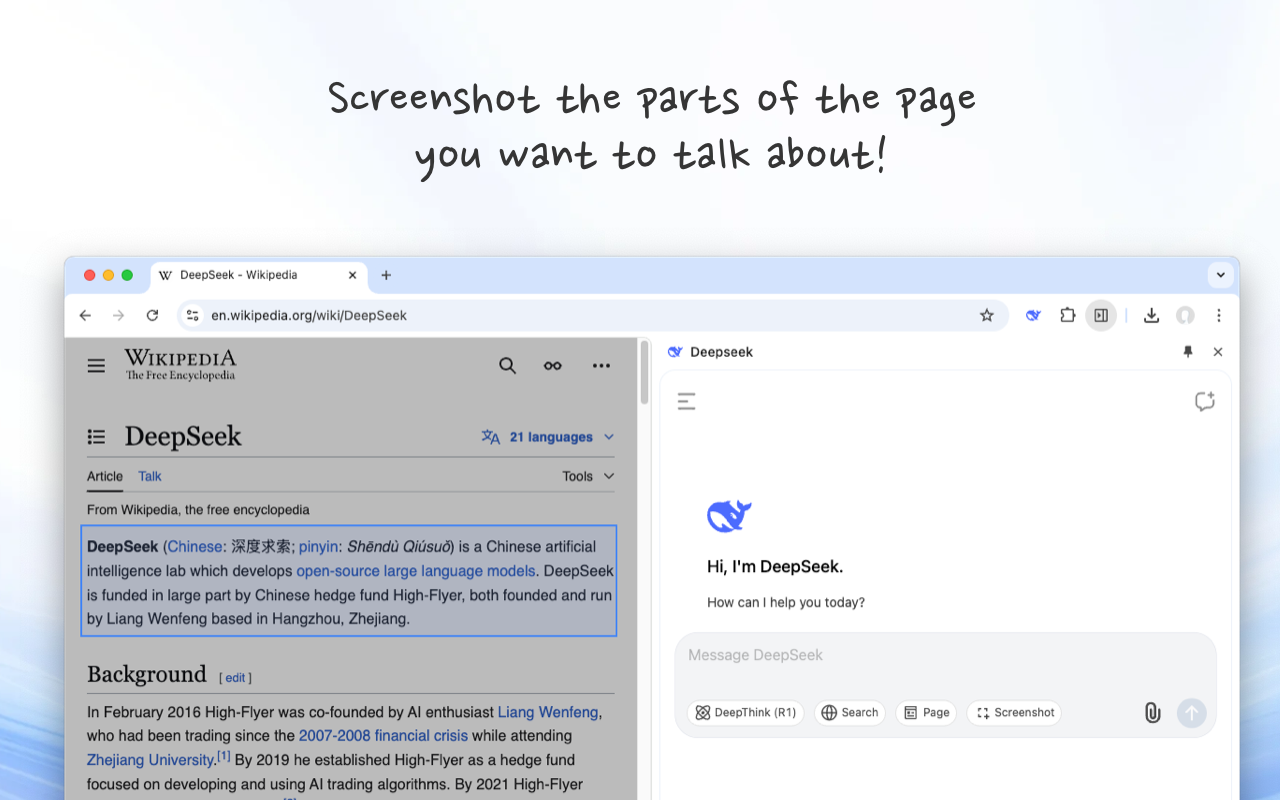The image size is (1280, 800).
Task: Click the browser forward arrow
Action: 118,315
